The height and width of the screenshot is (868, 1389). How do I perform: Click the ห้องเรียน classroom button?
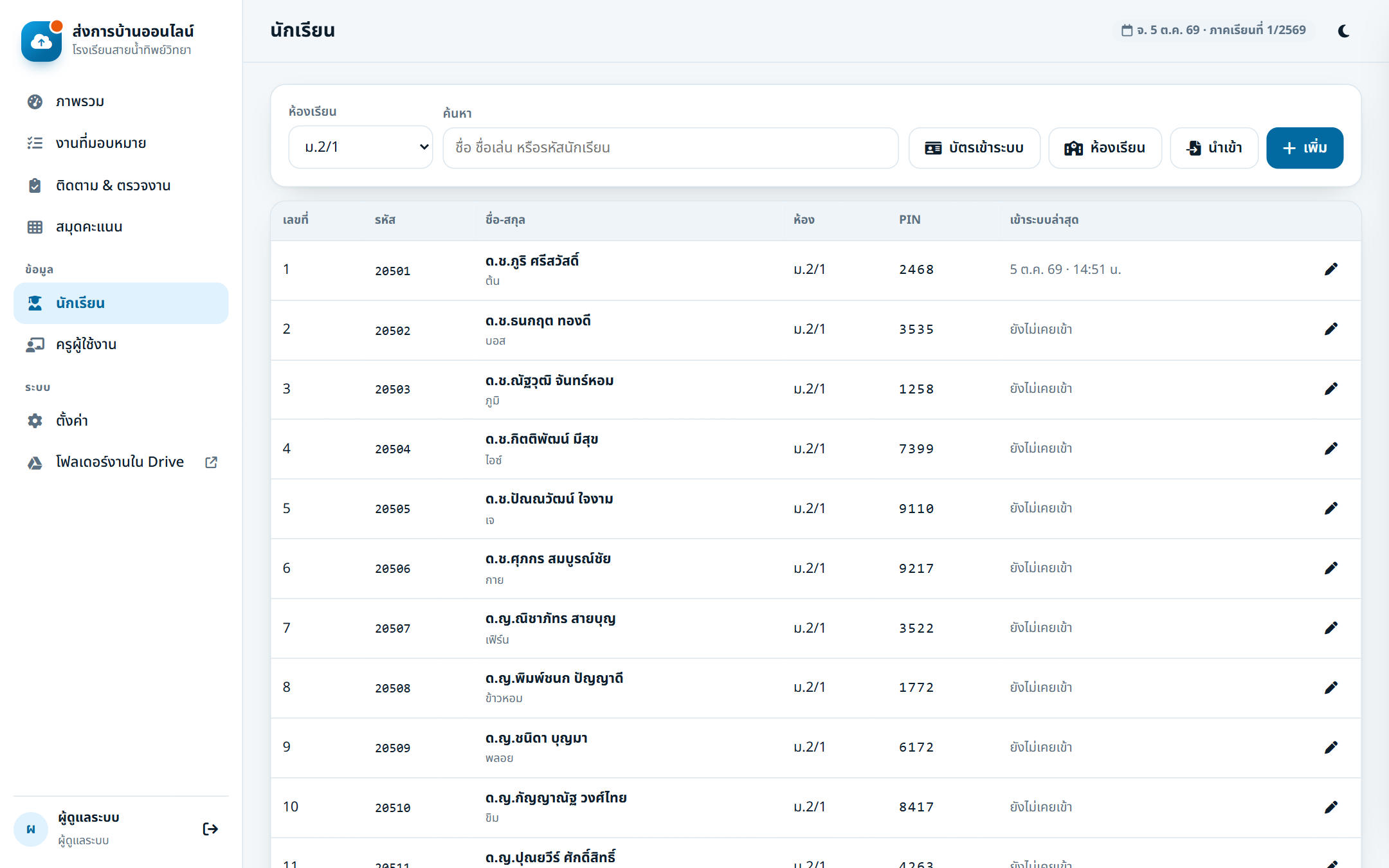pos(1105,148)
